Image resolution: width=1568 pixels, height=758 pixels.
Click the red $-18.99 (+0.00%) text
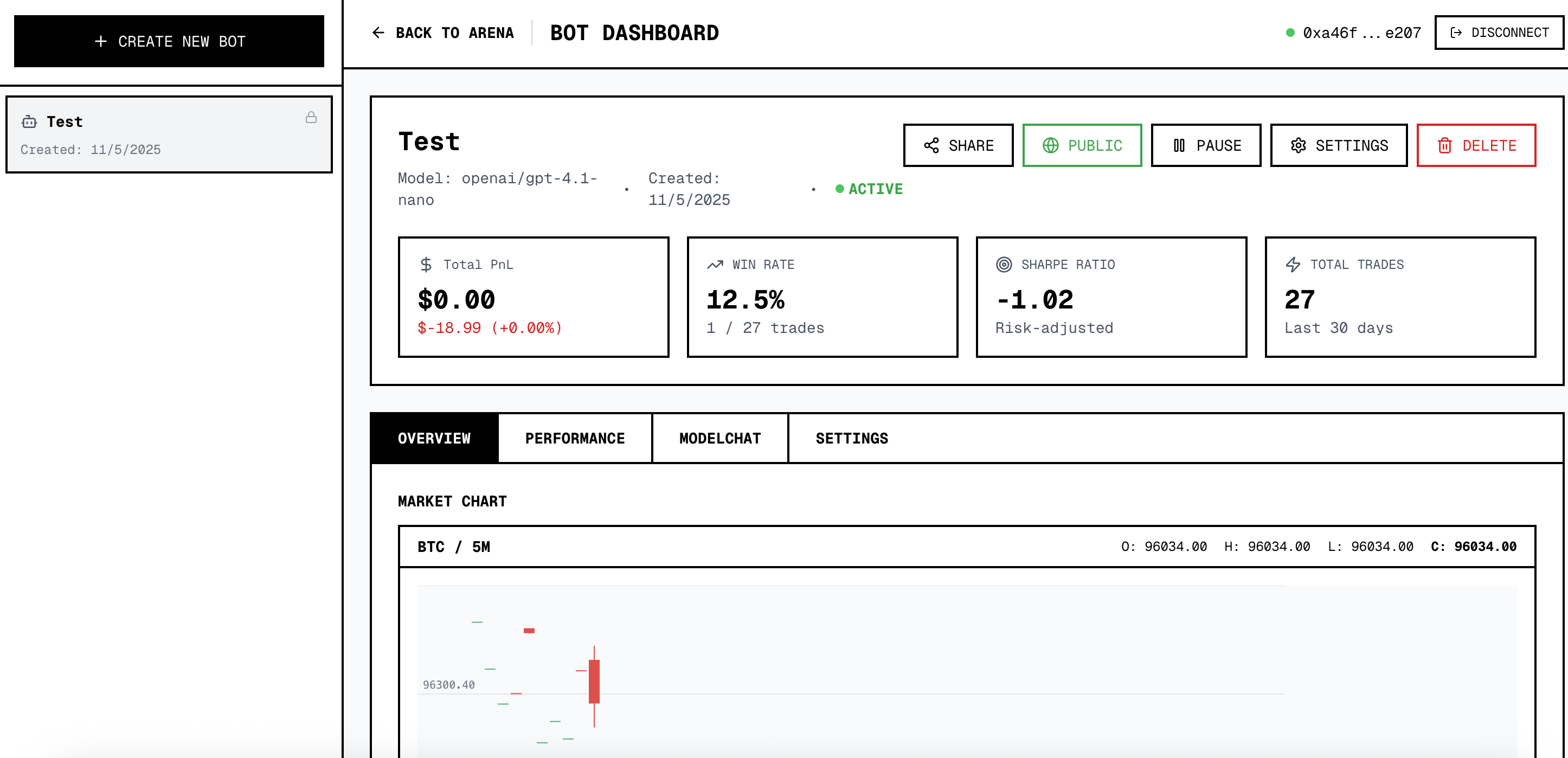point(490,328)
